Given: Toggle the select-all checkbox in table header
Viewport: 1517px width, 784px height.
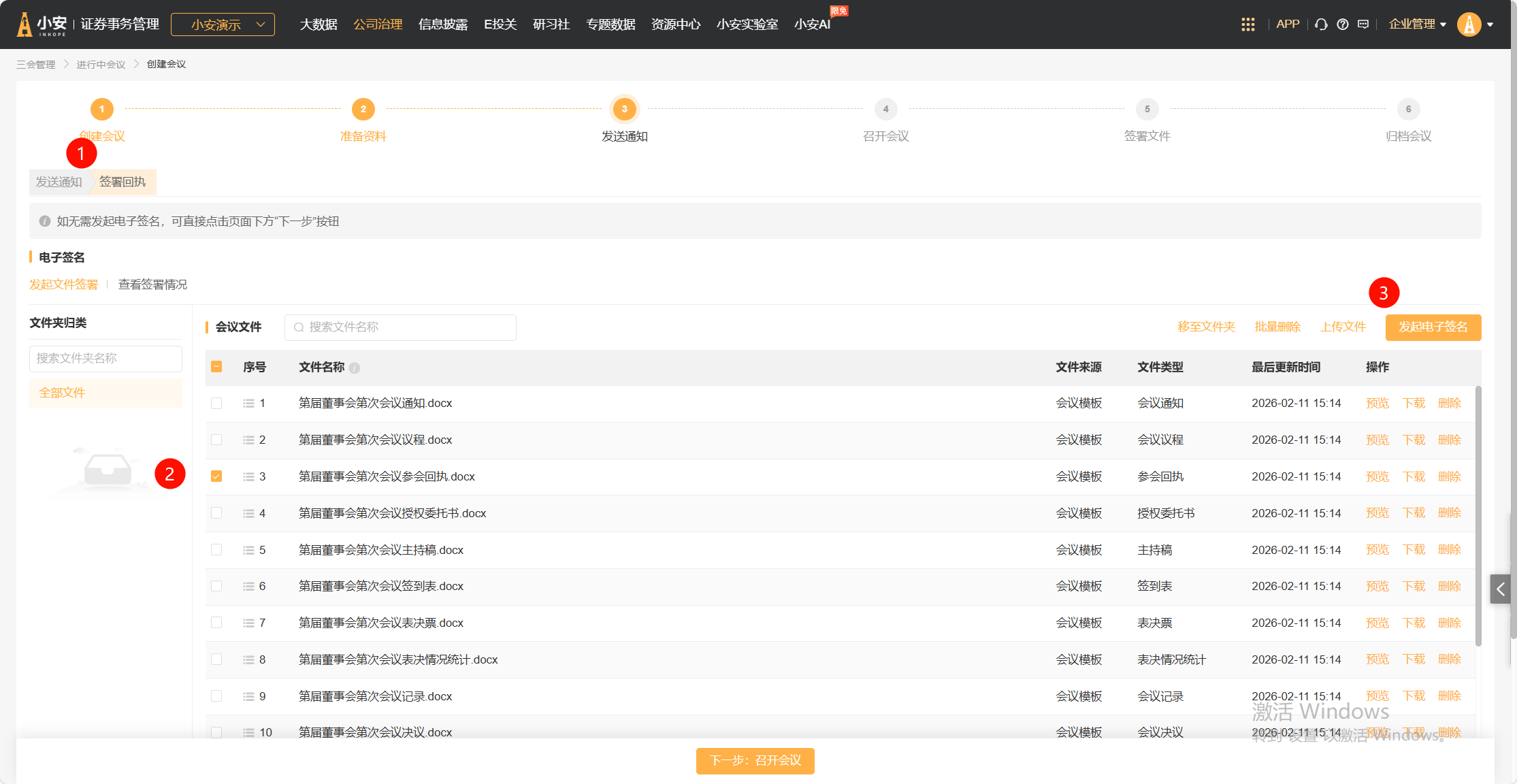Looking at the screenshot, I should (216, 367).
